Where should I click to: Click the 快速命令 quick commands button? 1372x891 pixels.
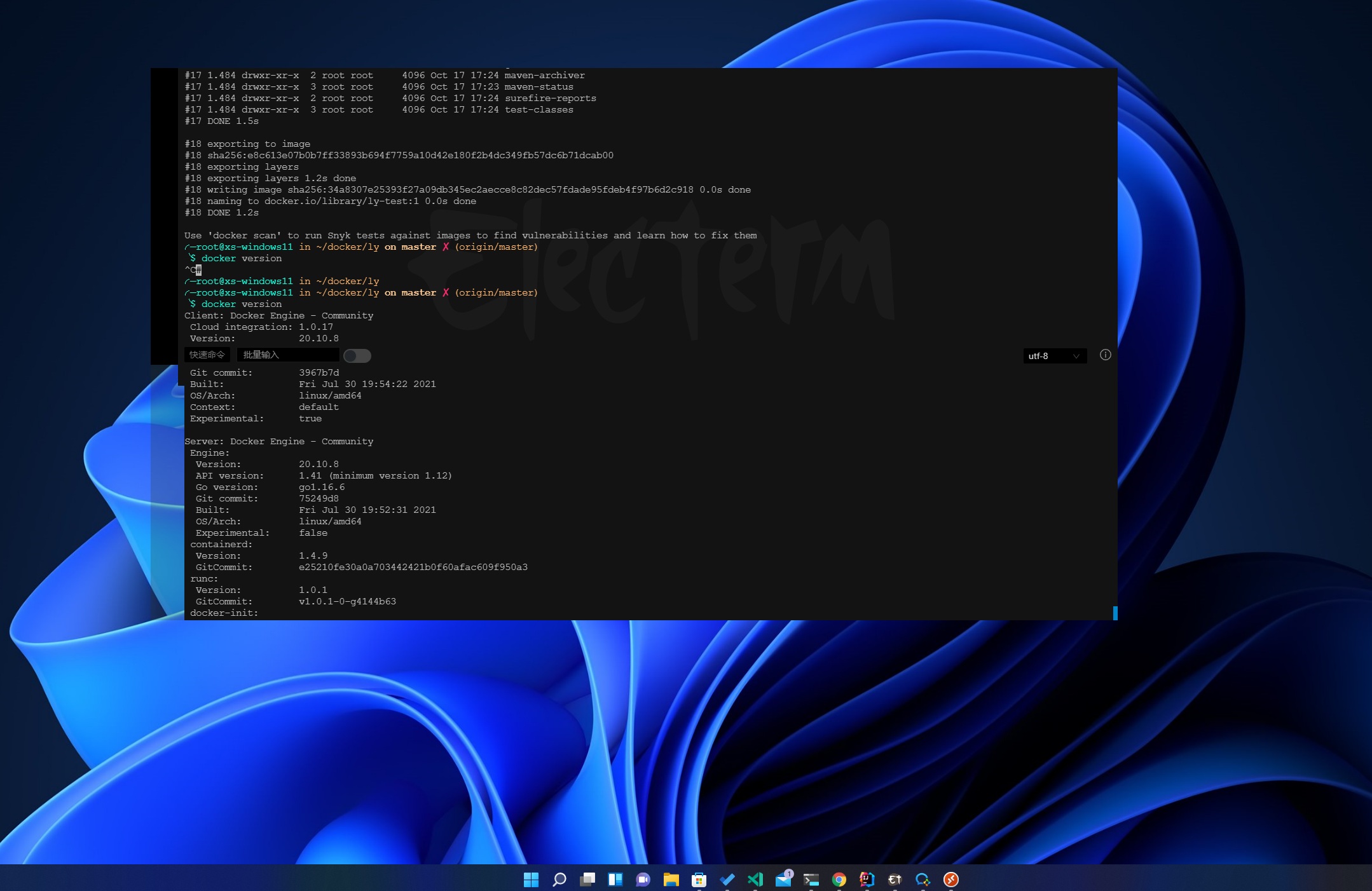pos(207,355)
